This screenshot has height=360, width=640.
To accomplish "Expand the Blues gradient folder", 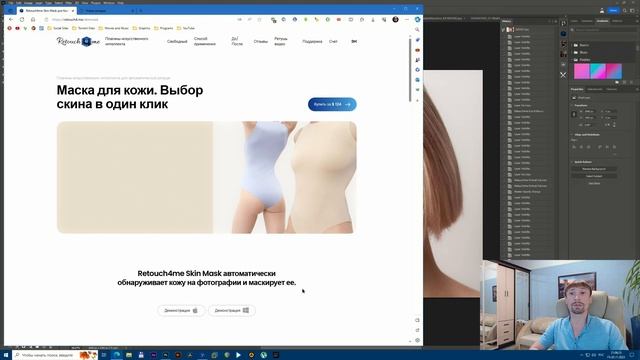I will 572,52.
